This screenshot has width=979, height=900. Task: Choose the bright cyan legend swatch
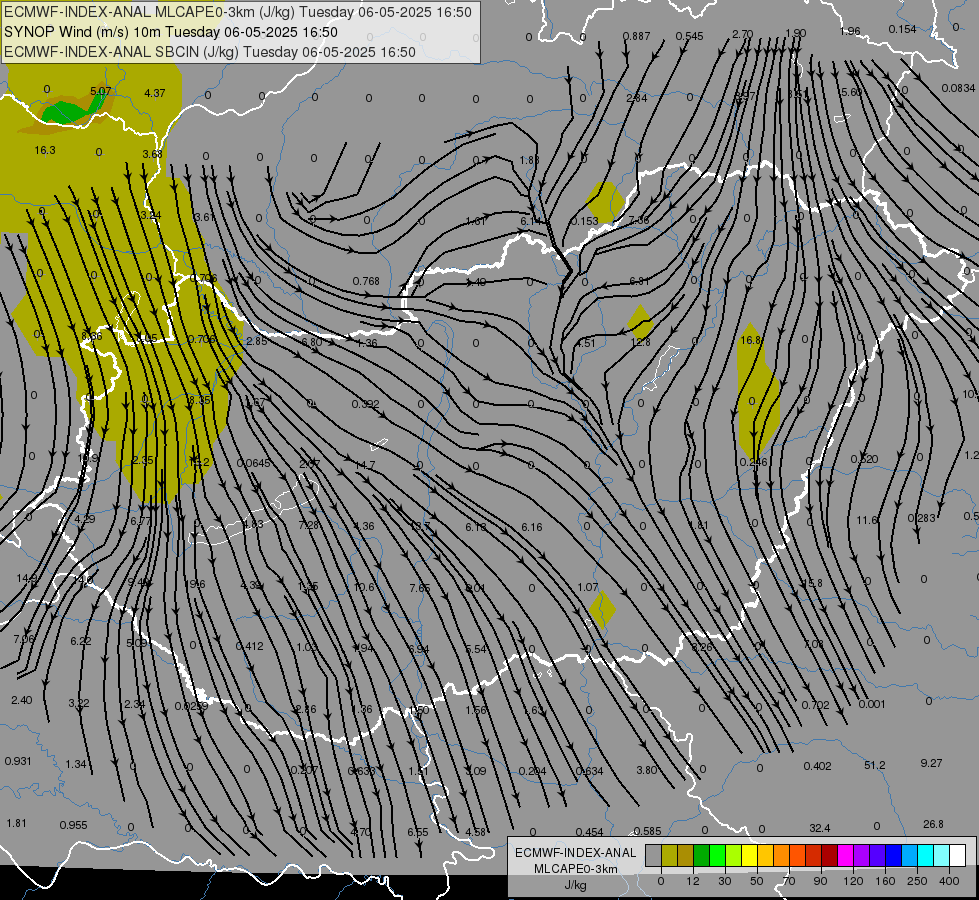(925, 856)
